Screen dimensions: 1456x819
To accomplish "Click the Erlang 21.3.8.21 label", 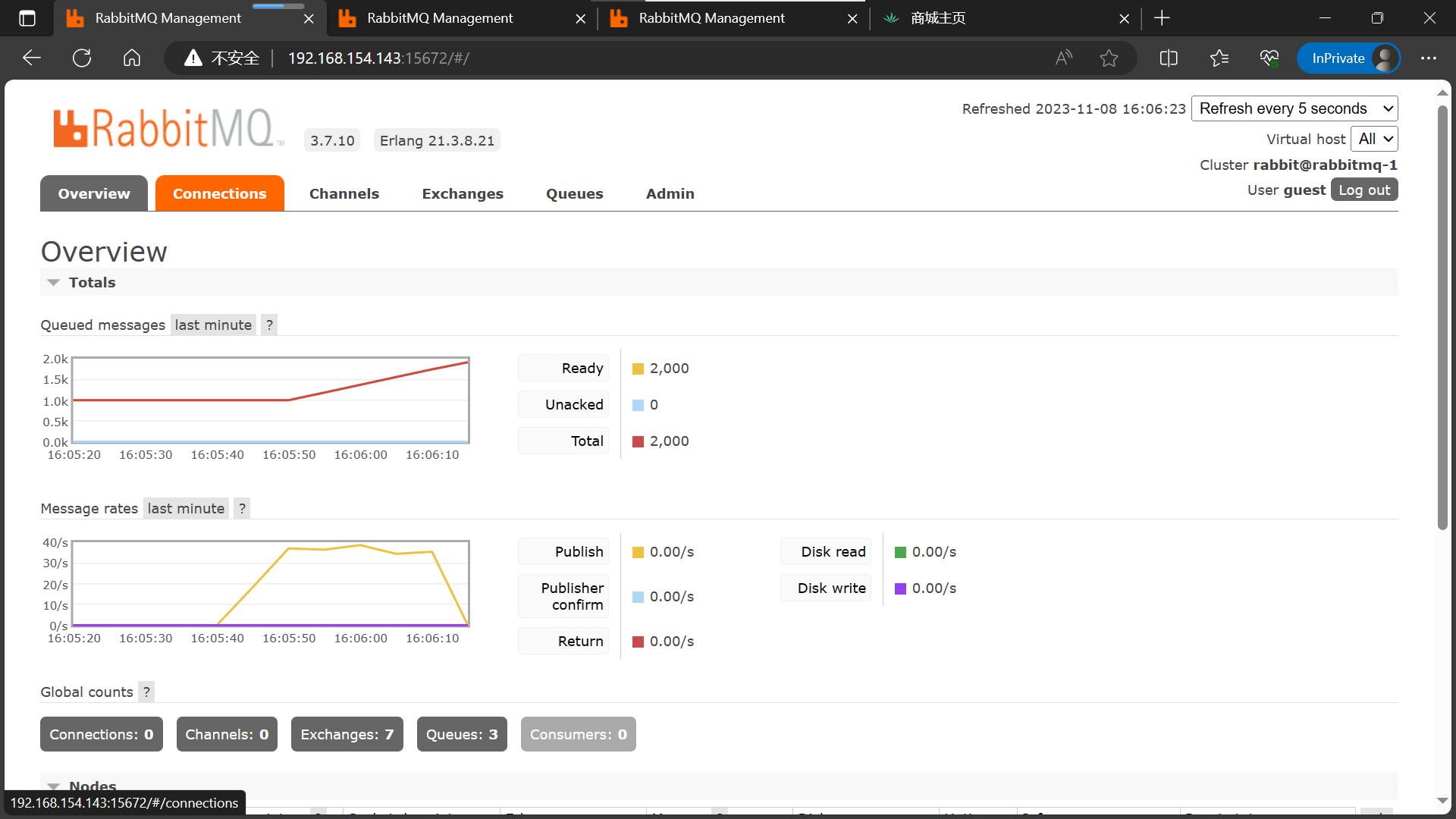I will 437,140.
